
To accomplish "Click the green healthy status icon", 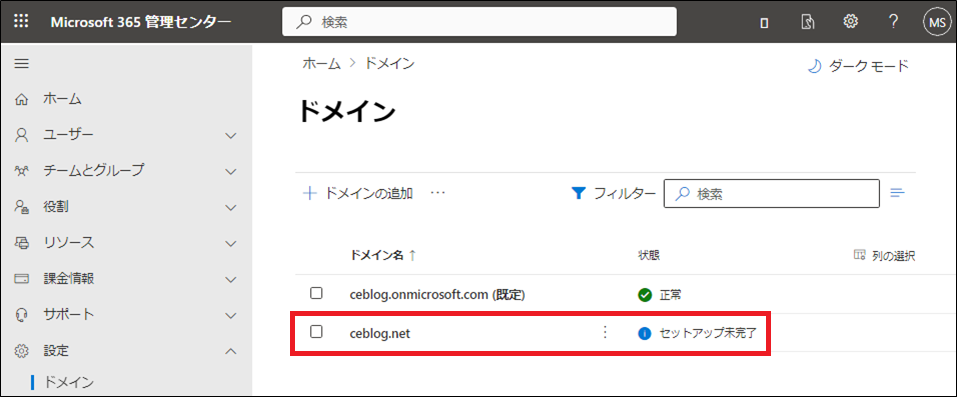I will click(x=644, y=296).
